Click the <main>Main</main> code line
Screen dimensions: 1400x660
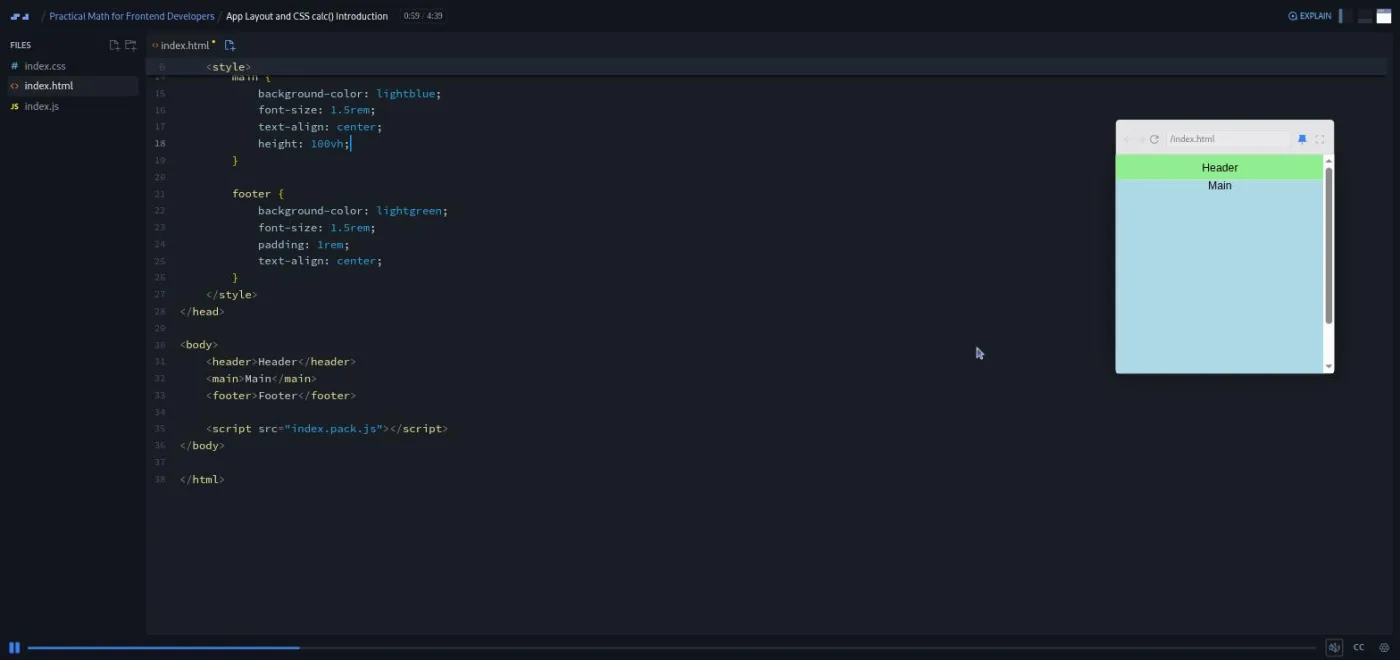tap(261, 379)
